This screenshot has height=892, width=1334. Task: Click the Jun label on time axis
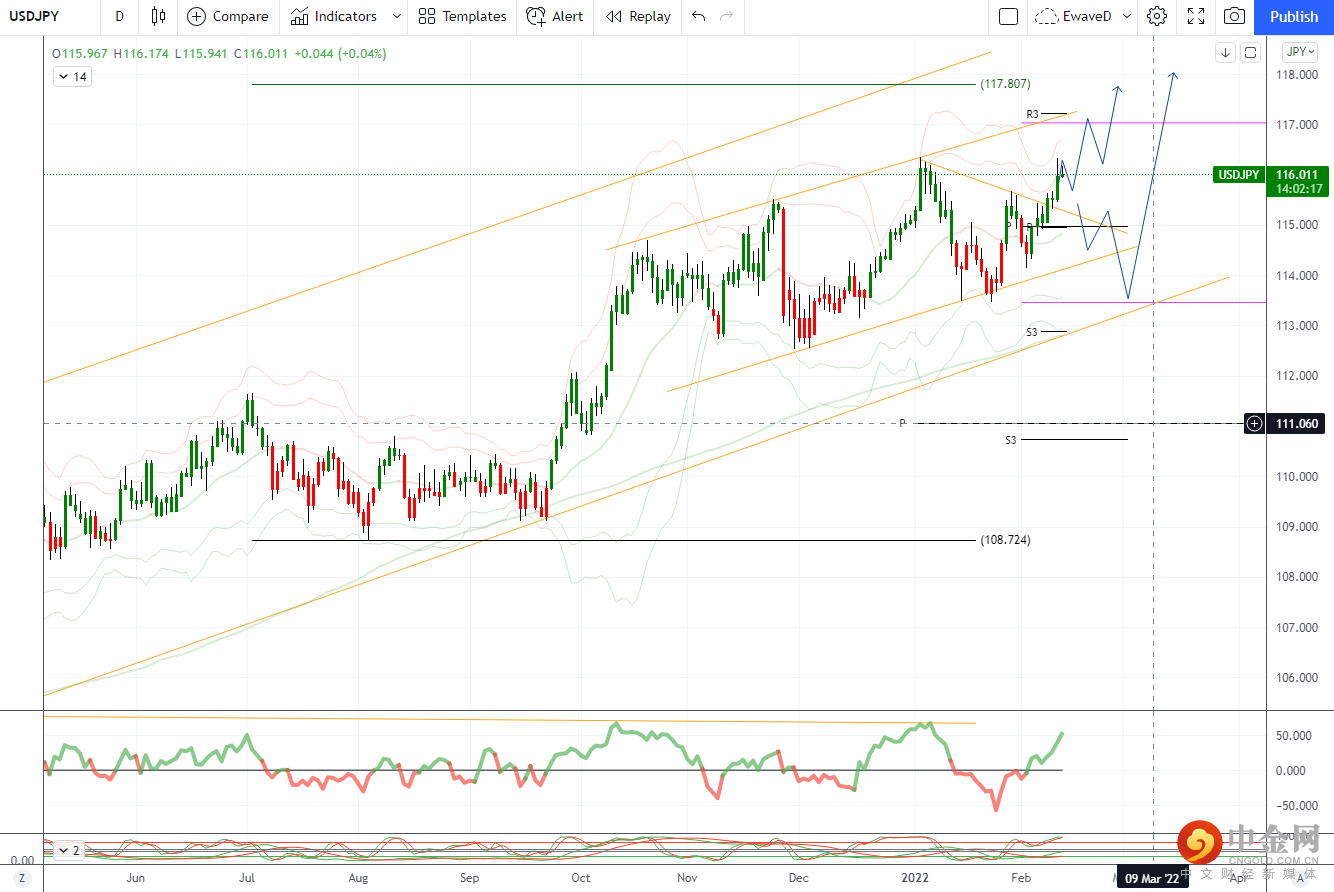[136, 878]
